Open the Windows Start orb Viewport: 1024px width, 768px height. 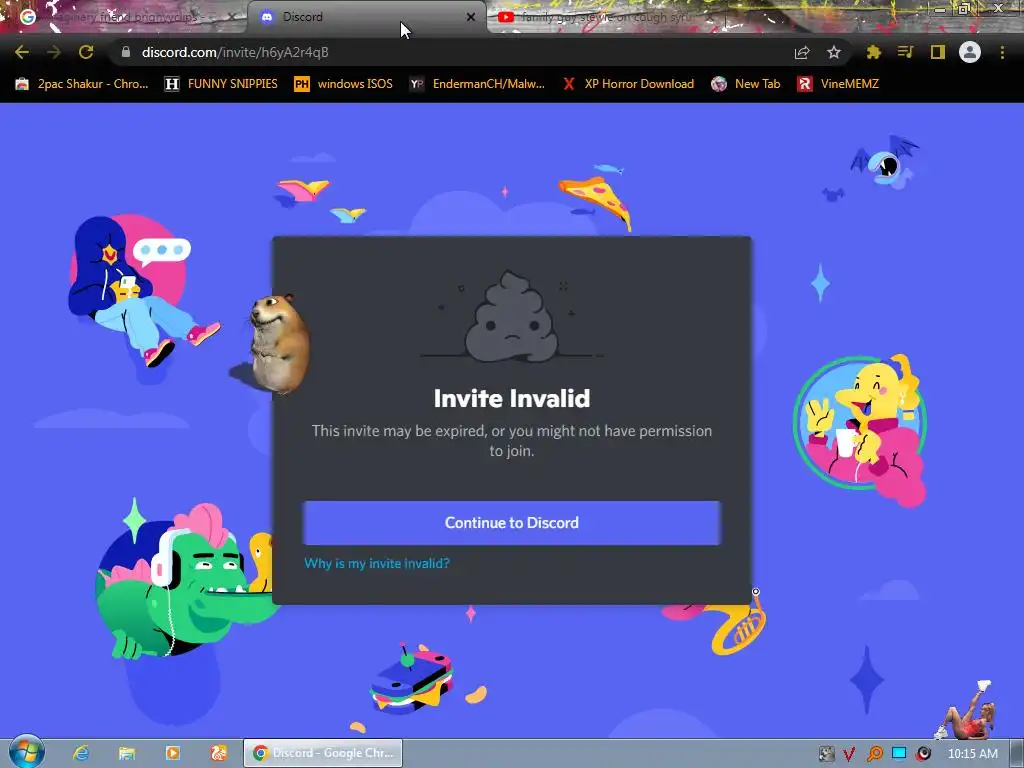pos(25,752)
